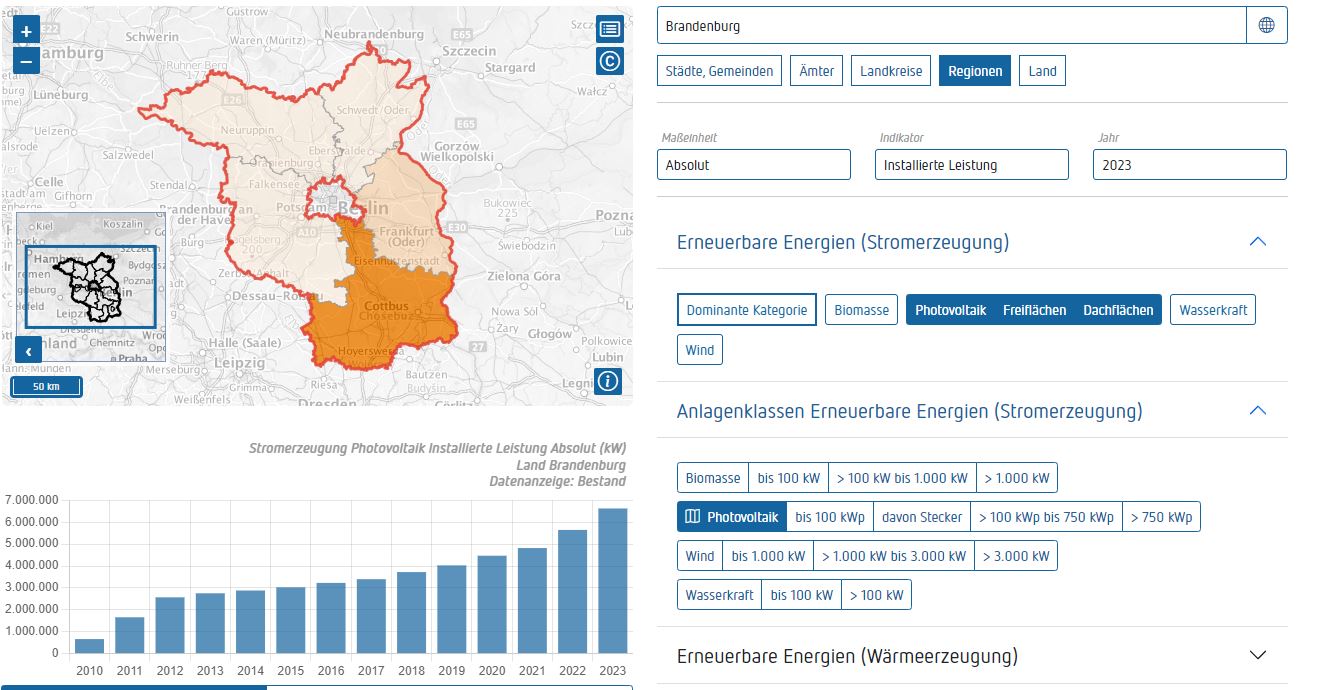Select the > 750 kWp class filter
1344x690 pixels.
click(x=1162, y=516)
